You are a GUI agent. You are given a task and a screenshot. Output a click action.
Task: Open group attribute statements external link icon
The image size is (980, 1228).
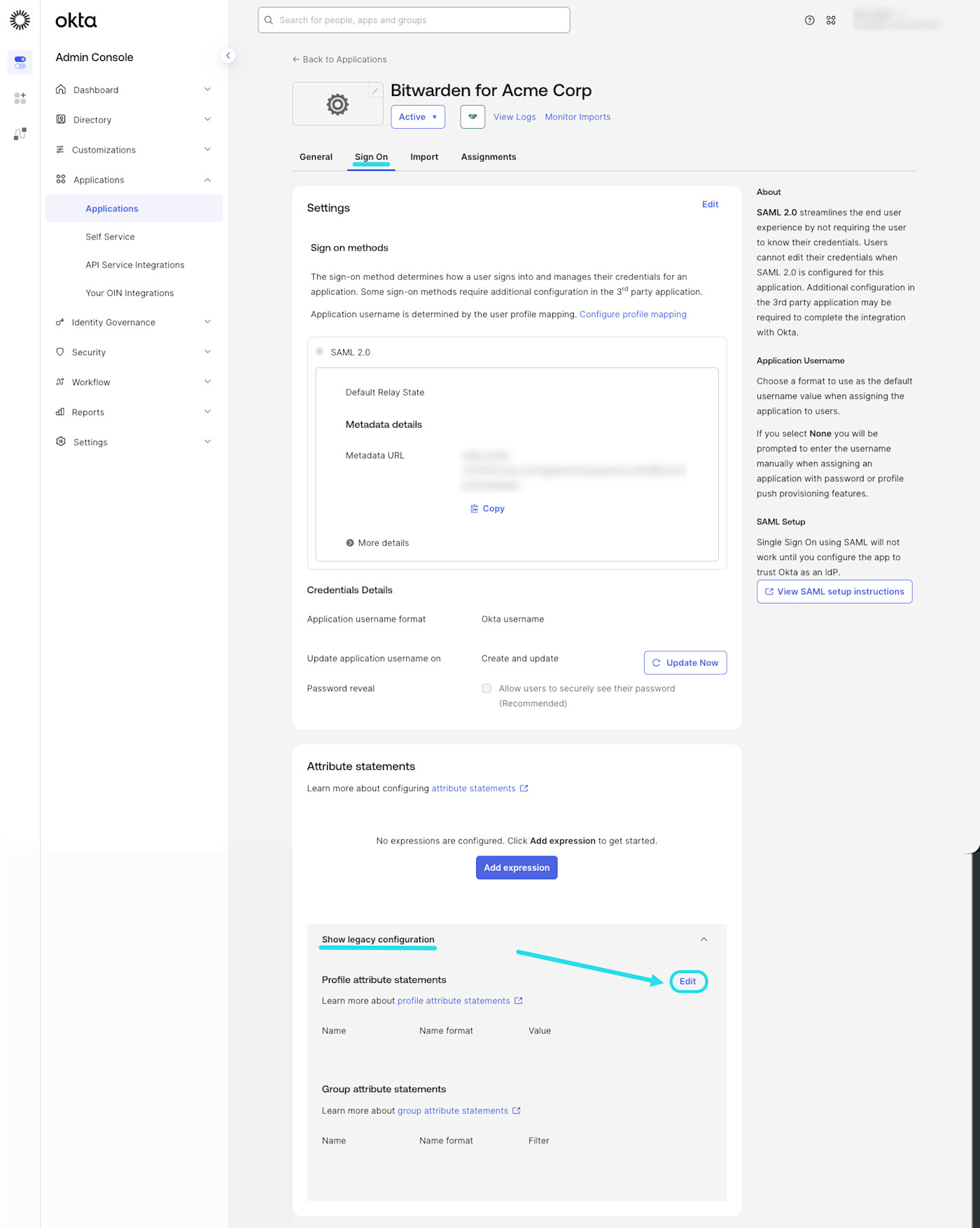[x=517, y=1111]
